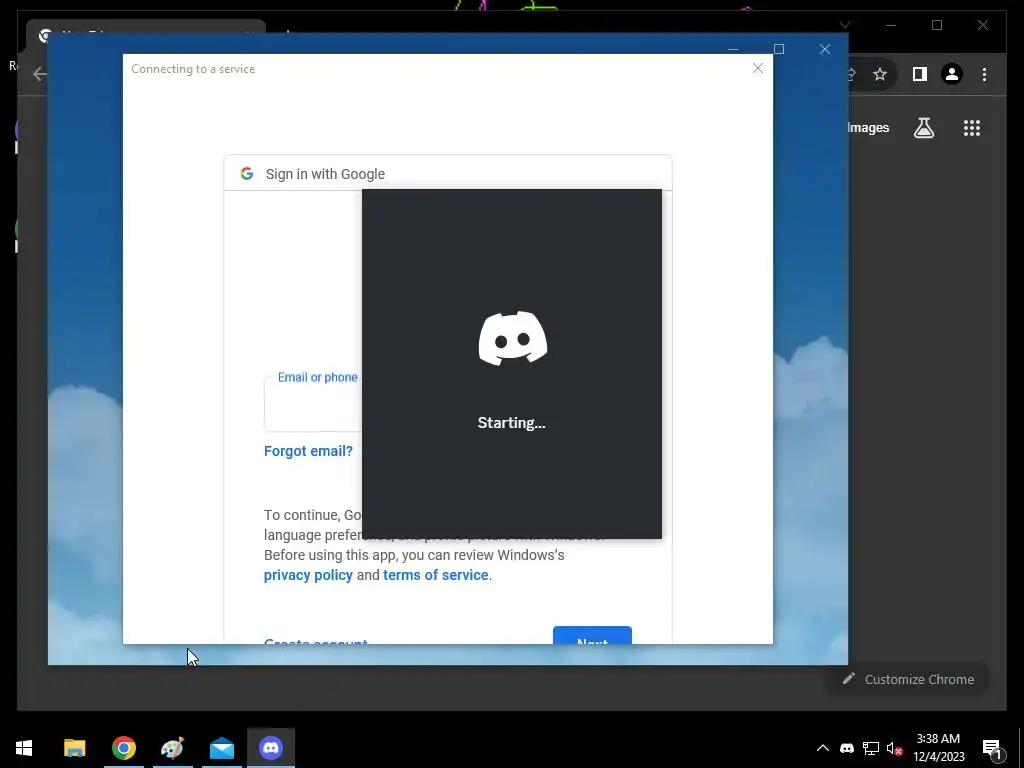Viewport: 1024px width, 768px height.
Task: Maximize the blue settings window
Action: tap(778, 49)
